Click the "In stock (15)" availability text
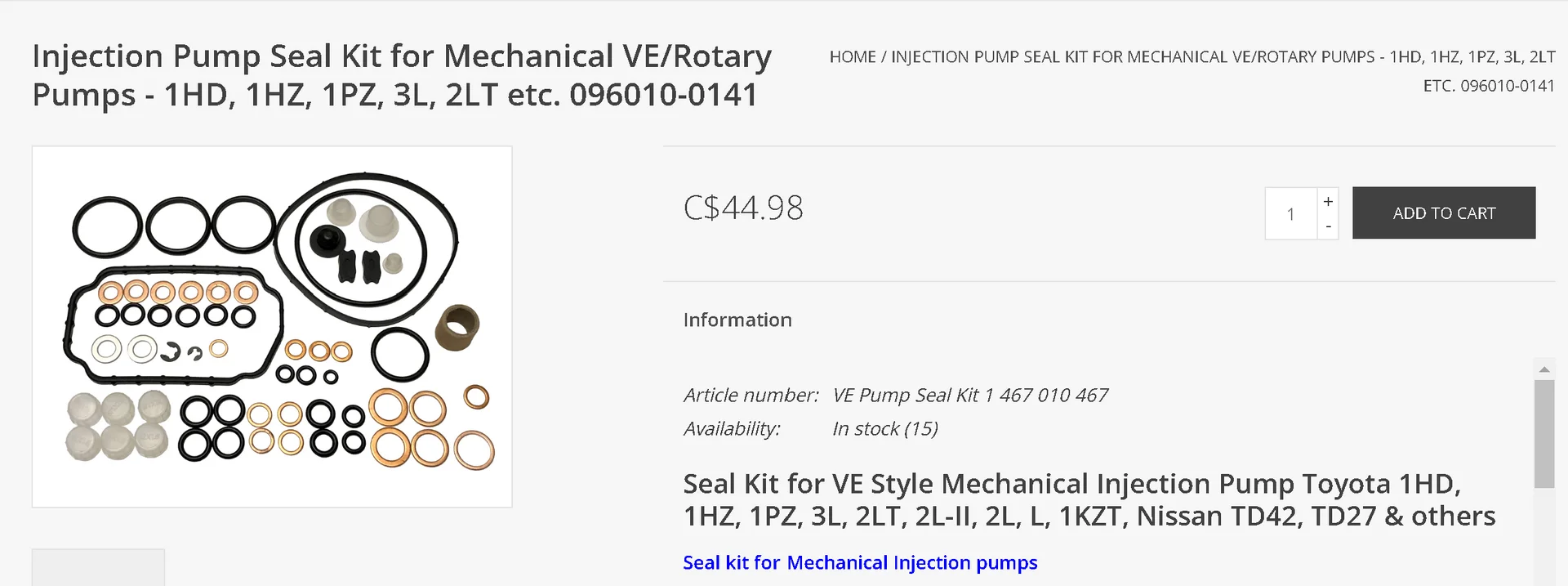This screenshot has width=1568, height=586. (884, 429)
